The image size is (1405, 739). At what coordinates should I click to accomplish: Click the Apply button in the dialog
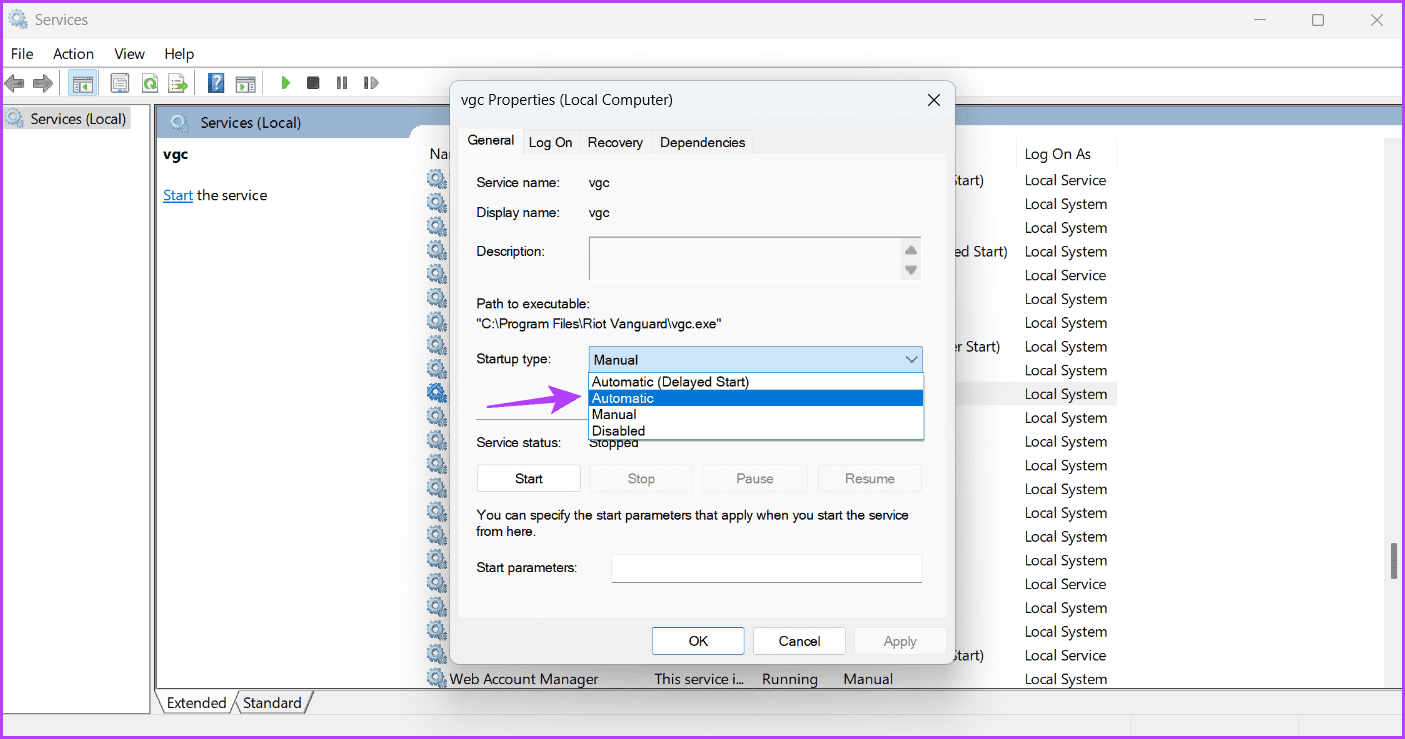[900, 641]
